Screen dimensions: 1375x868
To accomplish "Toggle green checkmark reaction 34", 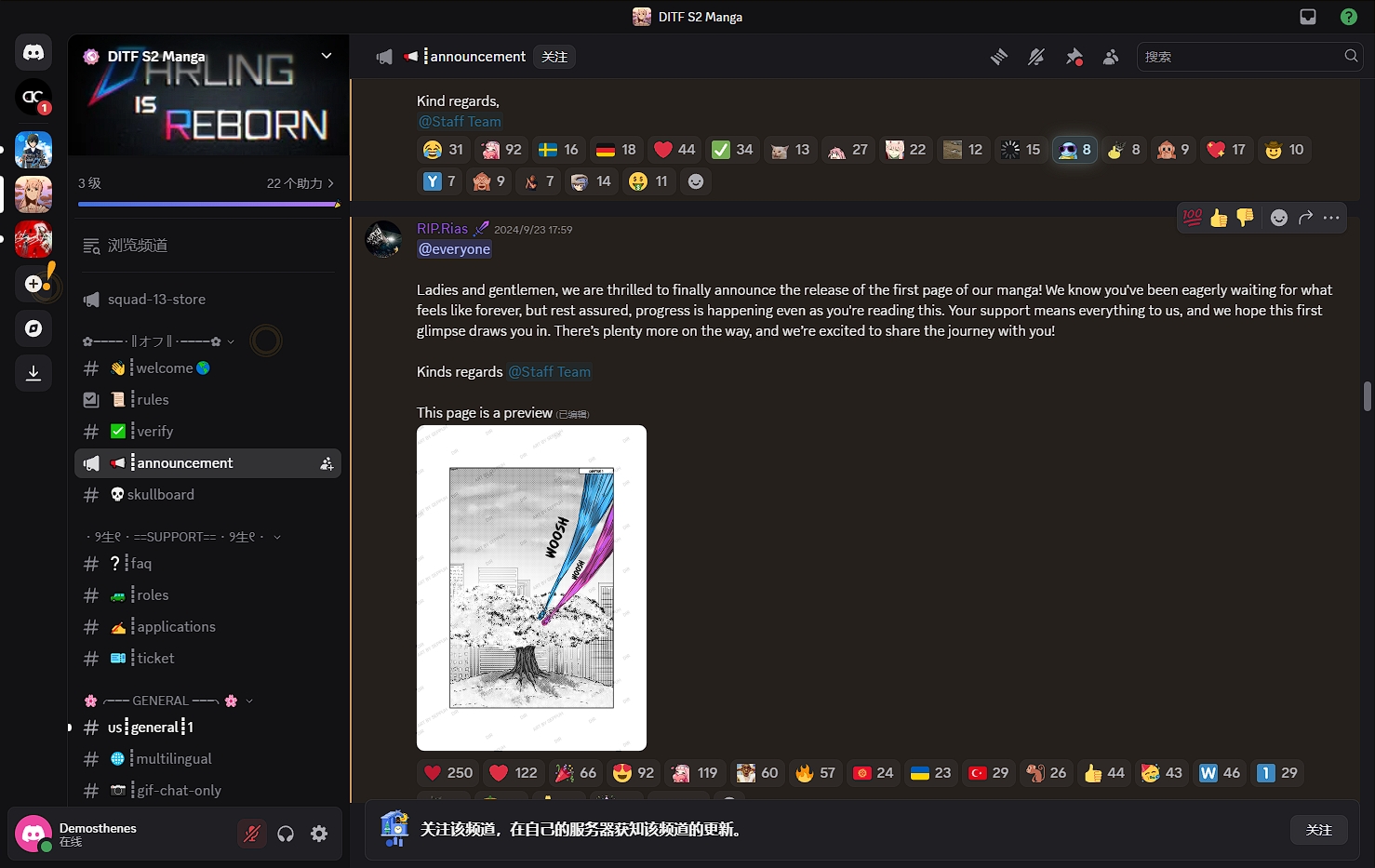I will point(732,150).
